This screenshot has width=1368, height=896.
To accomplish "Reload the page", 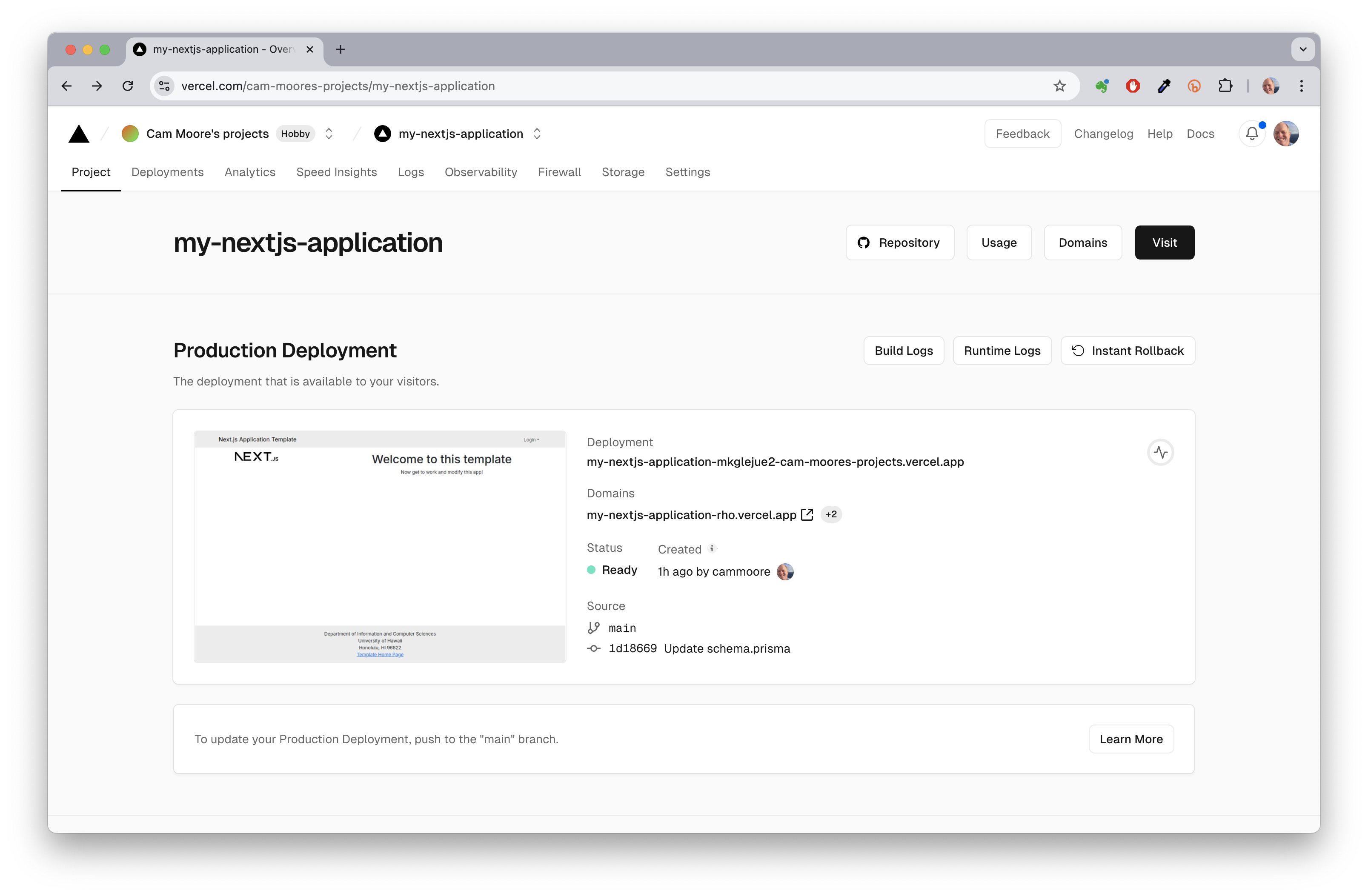I will pyautogui.click(x=128, y=86).
